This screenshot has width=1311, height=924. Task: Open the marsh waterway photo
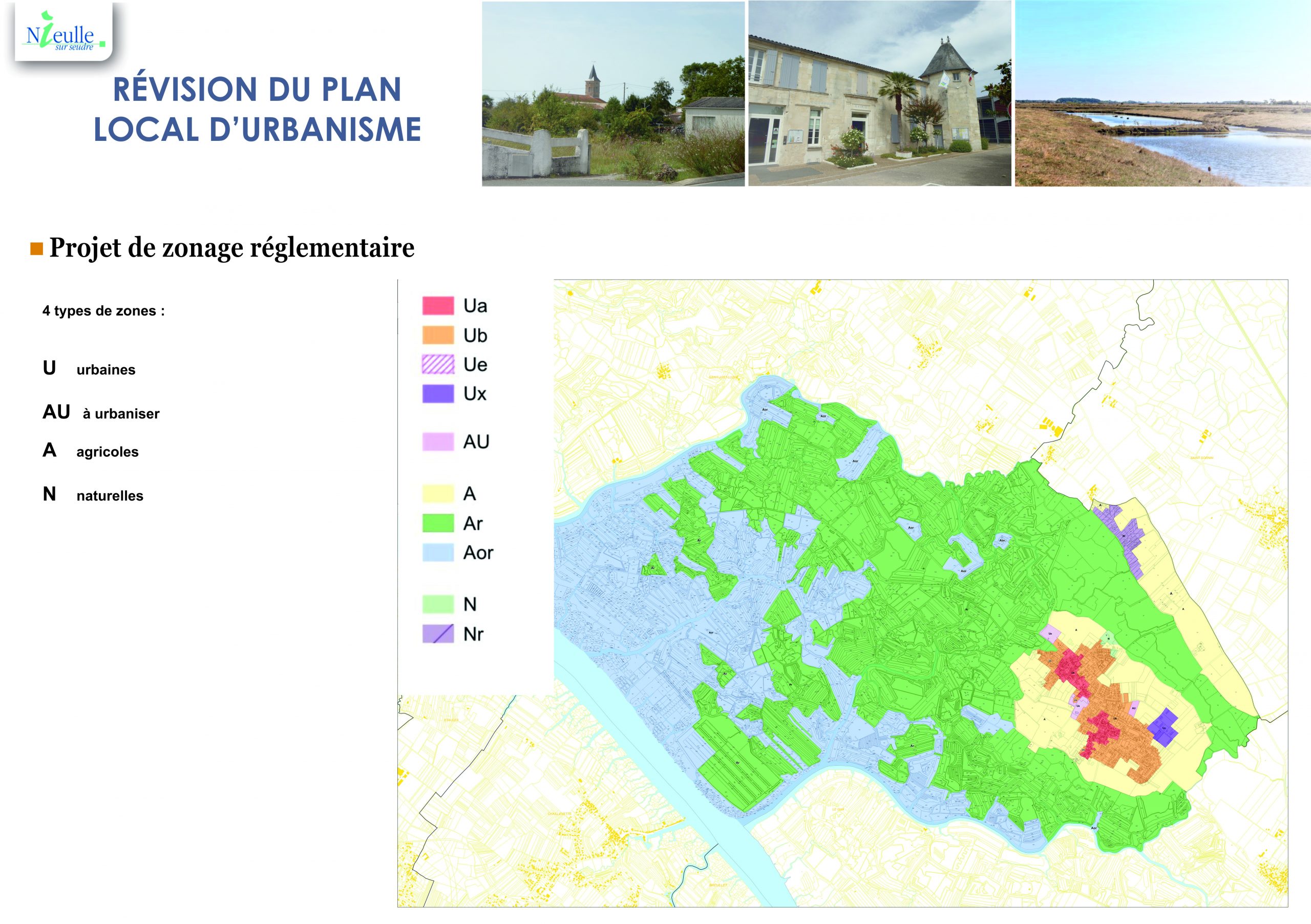pyautogui.click(x=1162, y=94)
